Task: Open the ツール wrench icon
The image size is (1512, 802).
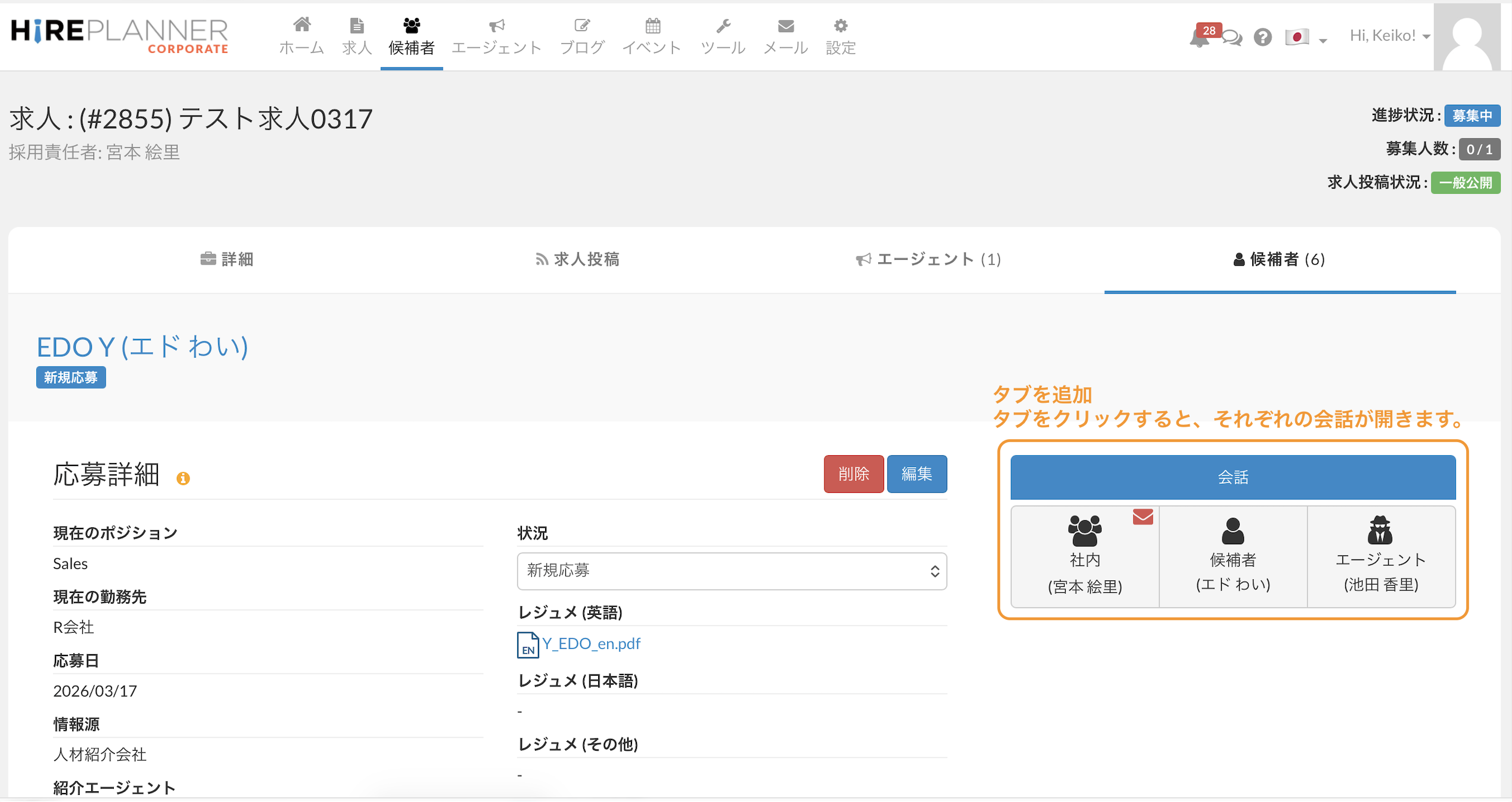Action: point(723,26)
